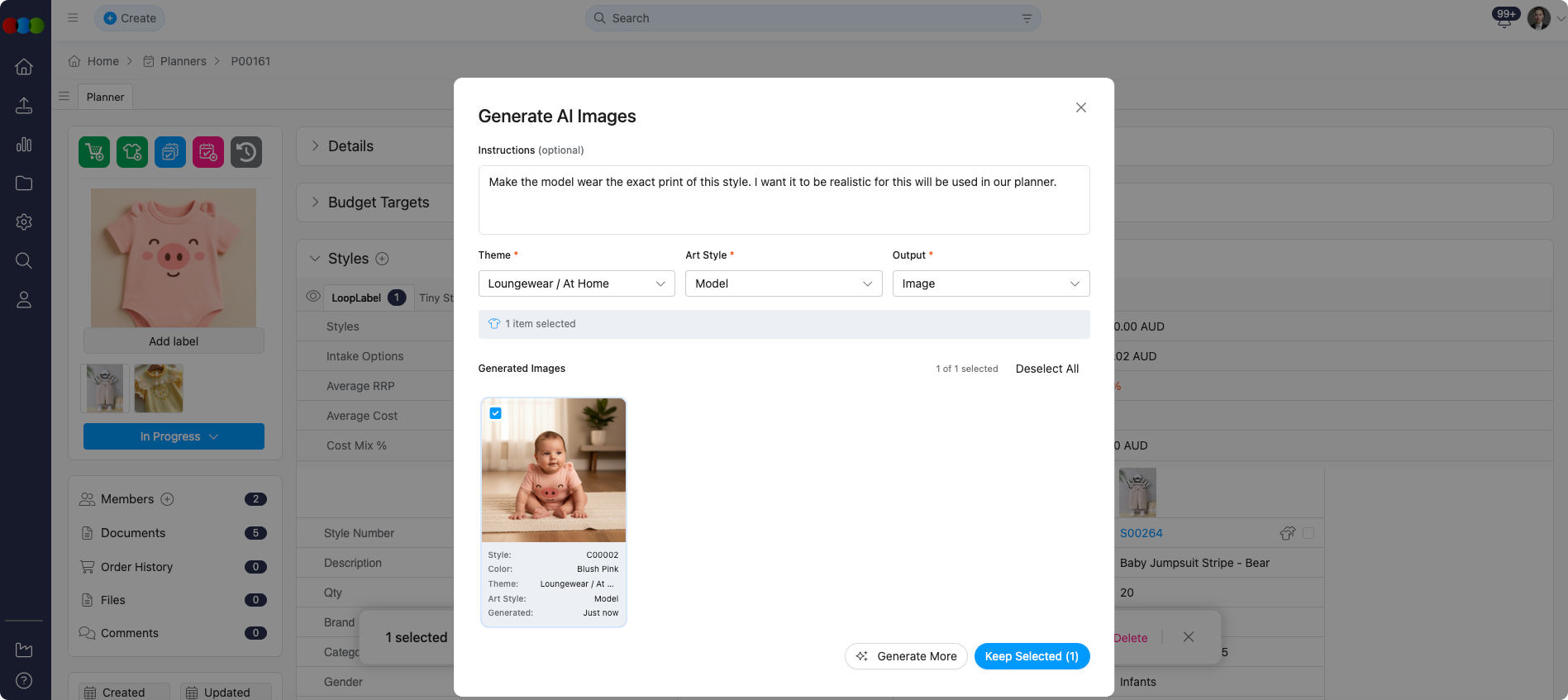This screenshot has height=700, width=1568.
Task: Open the Theme dropdown Loungewear / At Home
Action: pos(577,283)
